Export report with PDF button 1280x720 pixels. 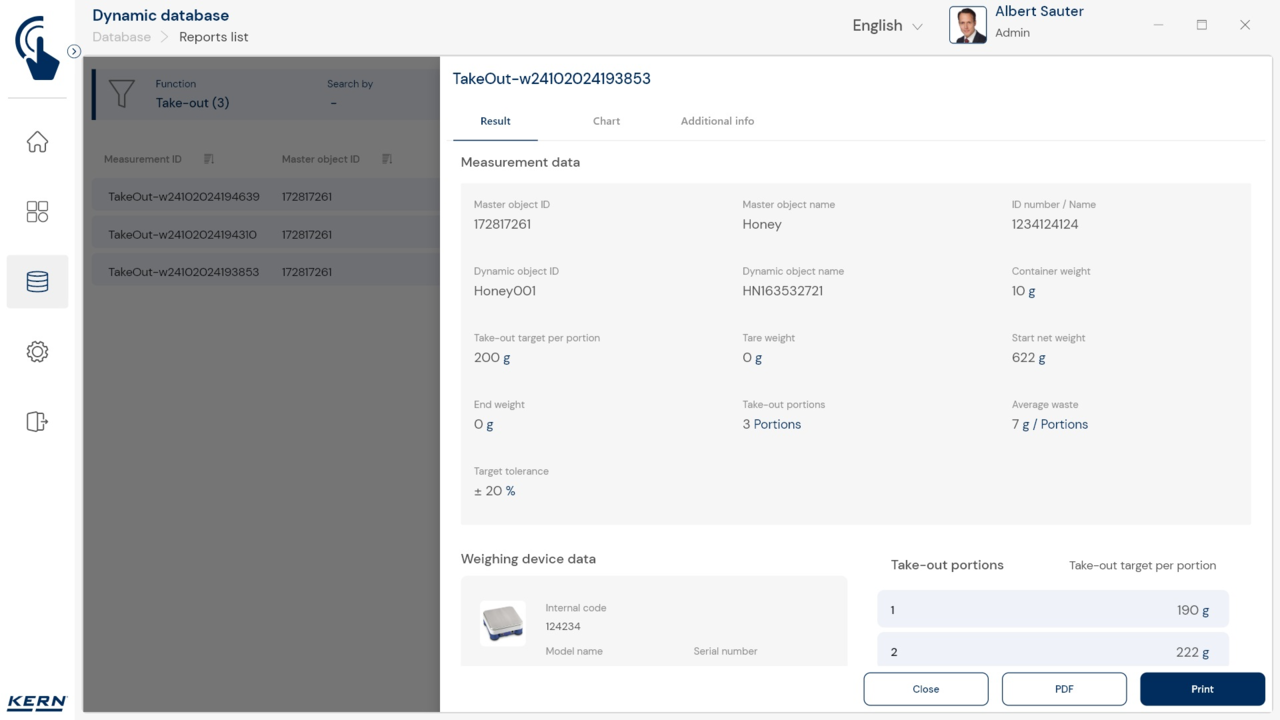(1064, 689)
